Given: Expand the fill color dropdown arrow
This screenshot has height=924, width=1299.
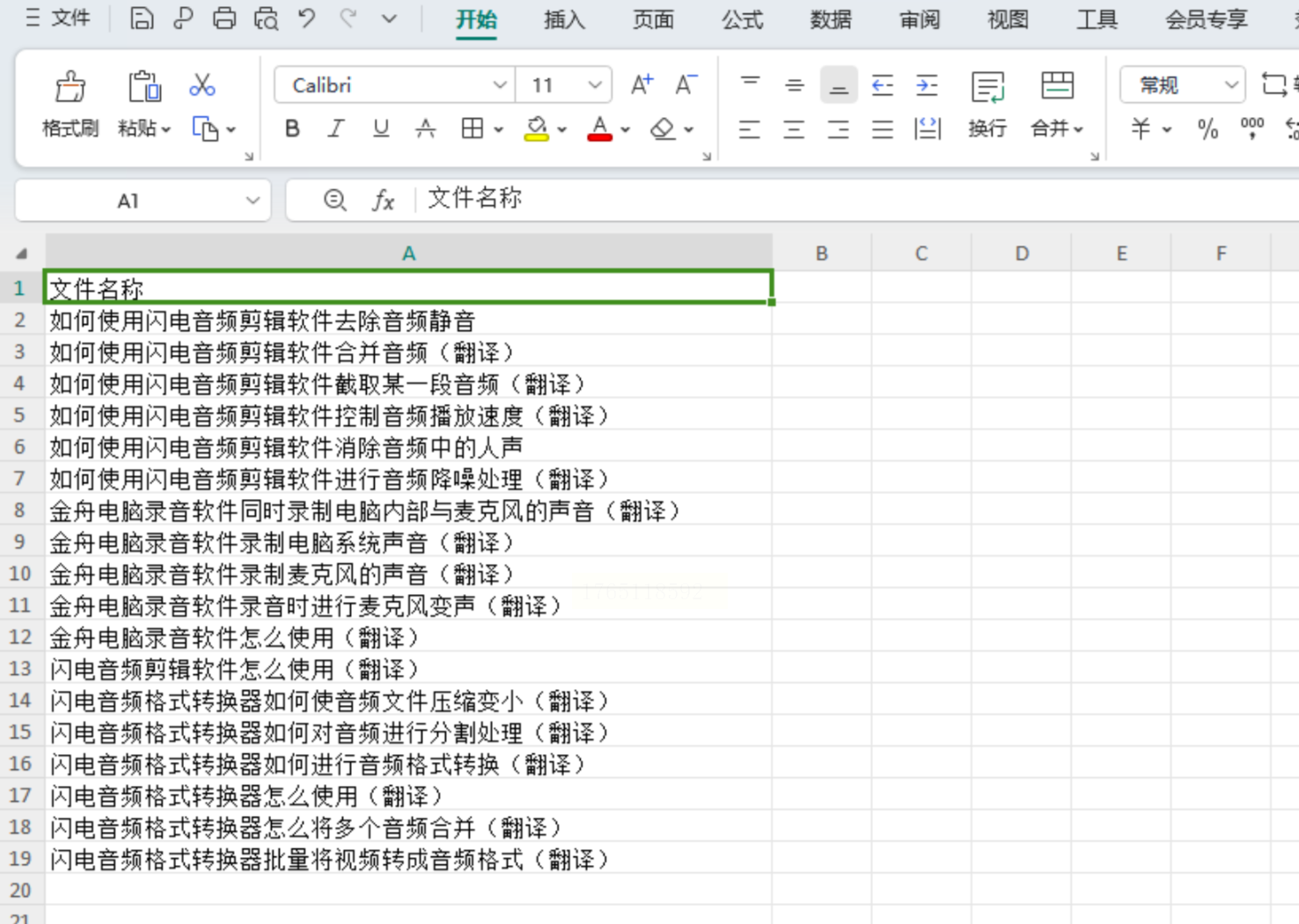Looking at the screenshot, I should [x=561, y=129].
